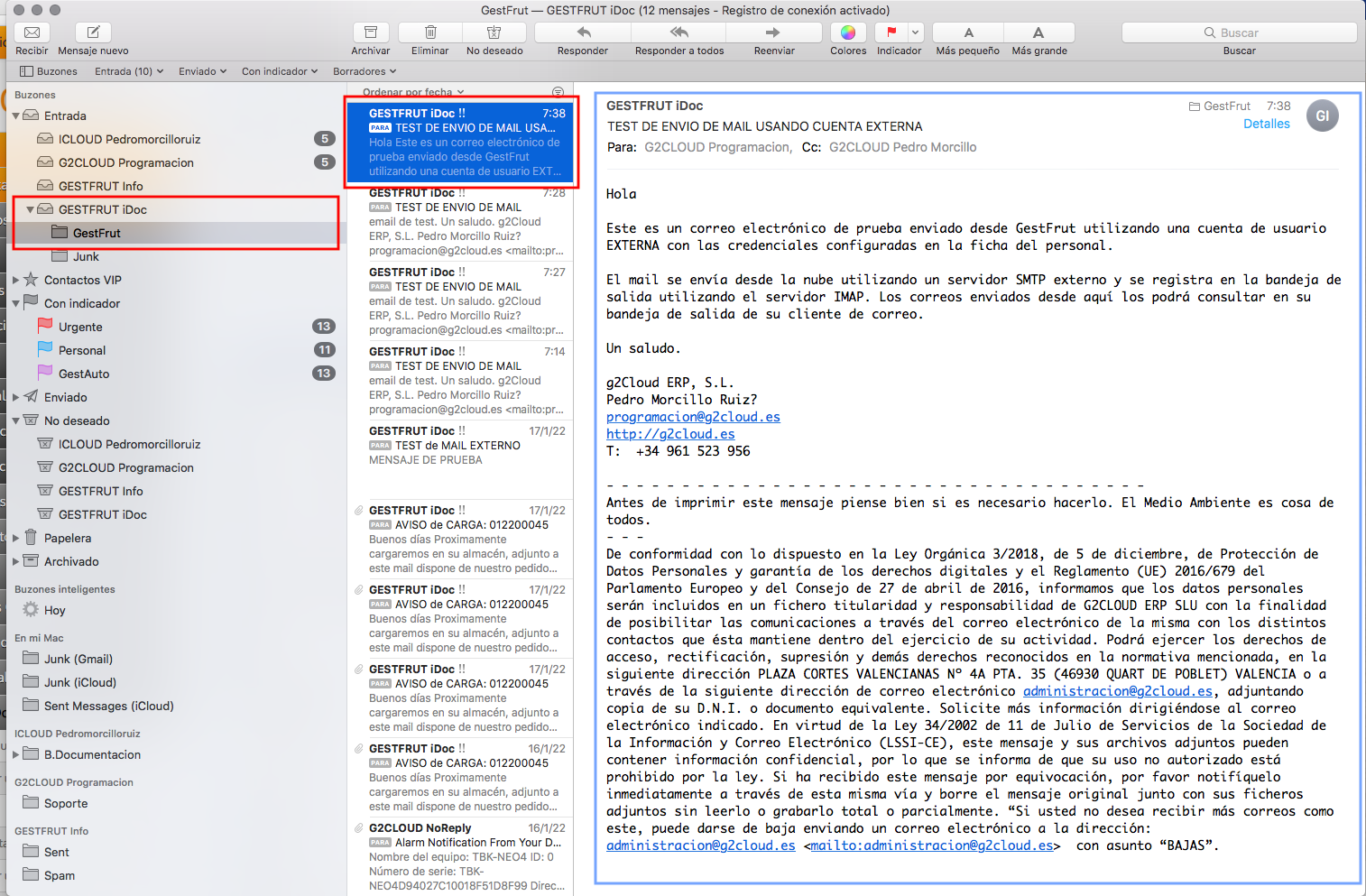1366x896 pixels.
Task: Open the Ordenar por fecha sort menu
Action: point(412,92)
